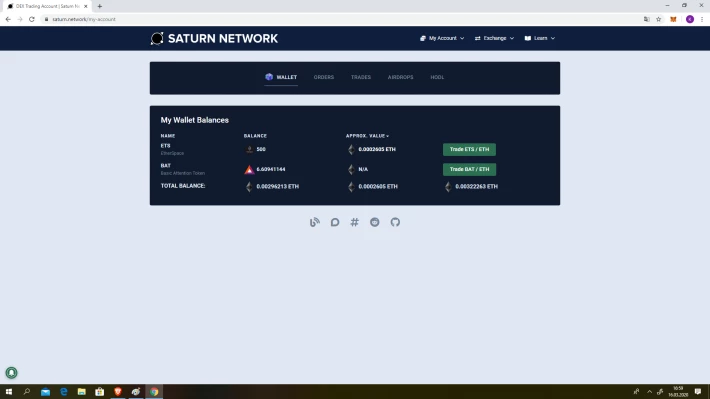Launch Microsoft Edge from taskbar
The width and height of the screenshot is (710, 399).
pyautogui.click(x=63, y=392)
